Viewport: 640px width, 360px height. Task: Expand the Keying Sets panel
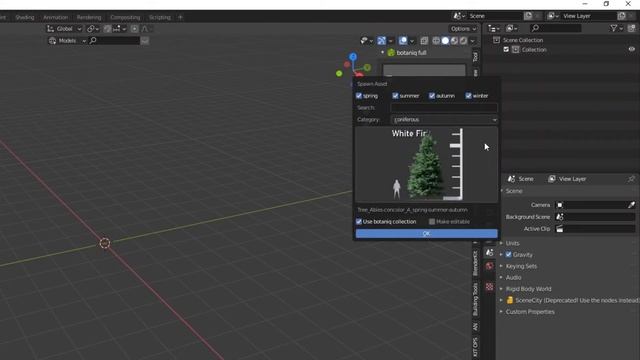tap(521, 266)
